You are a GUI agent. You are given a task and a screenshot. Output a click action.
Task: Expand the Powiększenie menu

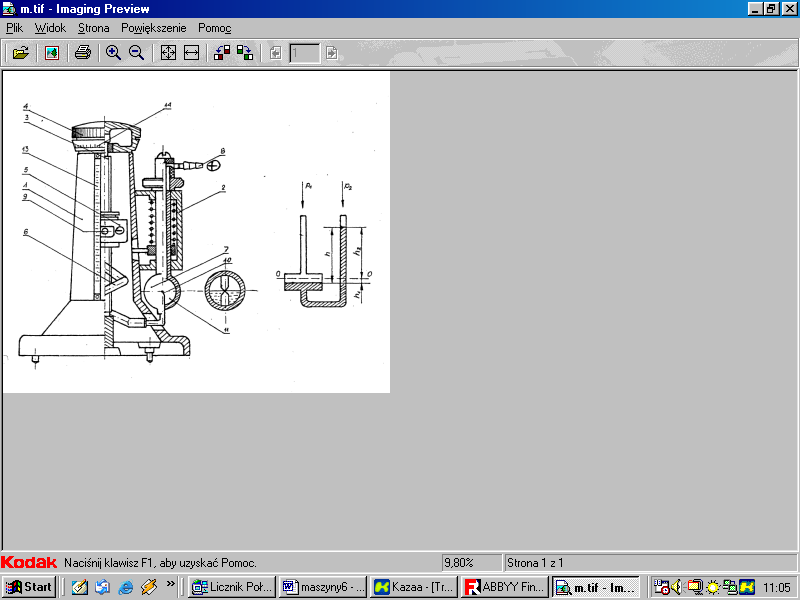154,28
